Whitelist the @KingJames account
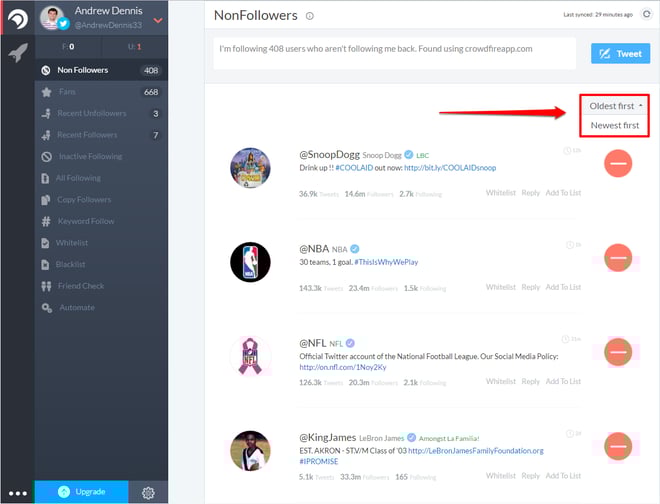 (x=500, y=476)
